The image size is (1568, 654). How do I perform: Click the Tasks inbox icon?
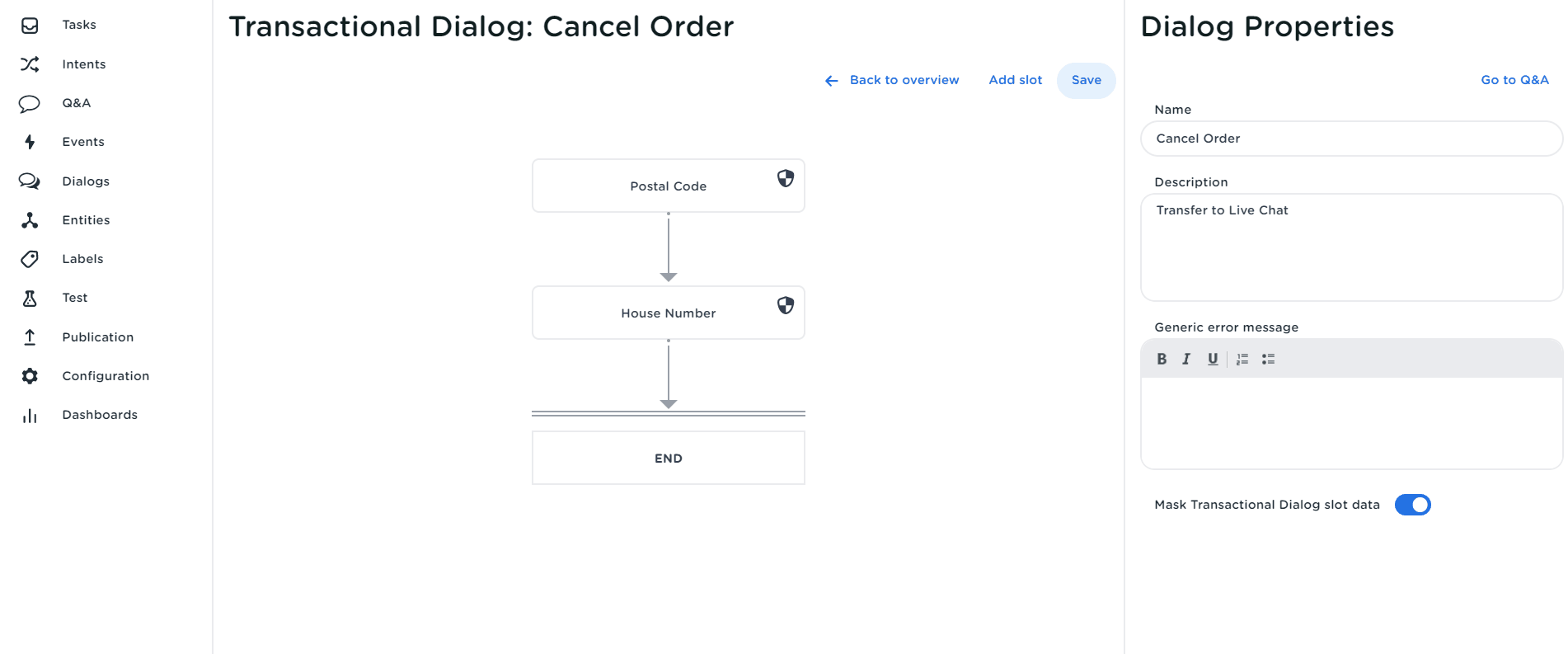(30, 25)
